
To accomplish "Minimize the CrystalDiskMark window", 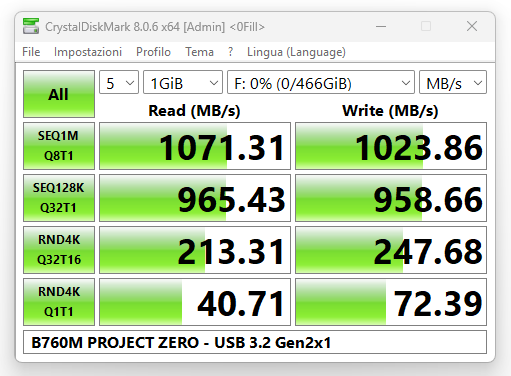I will pos(381,26).
